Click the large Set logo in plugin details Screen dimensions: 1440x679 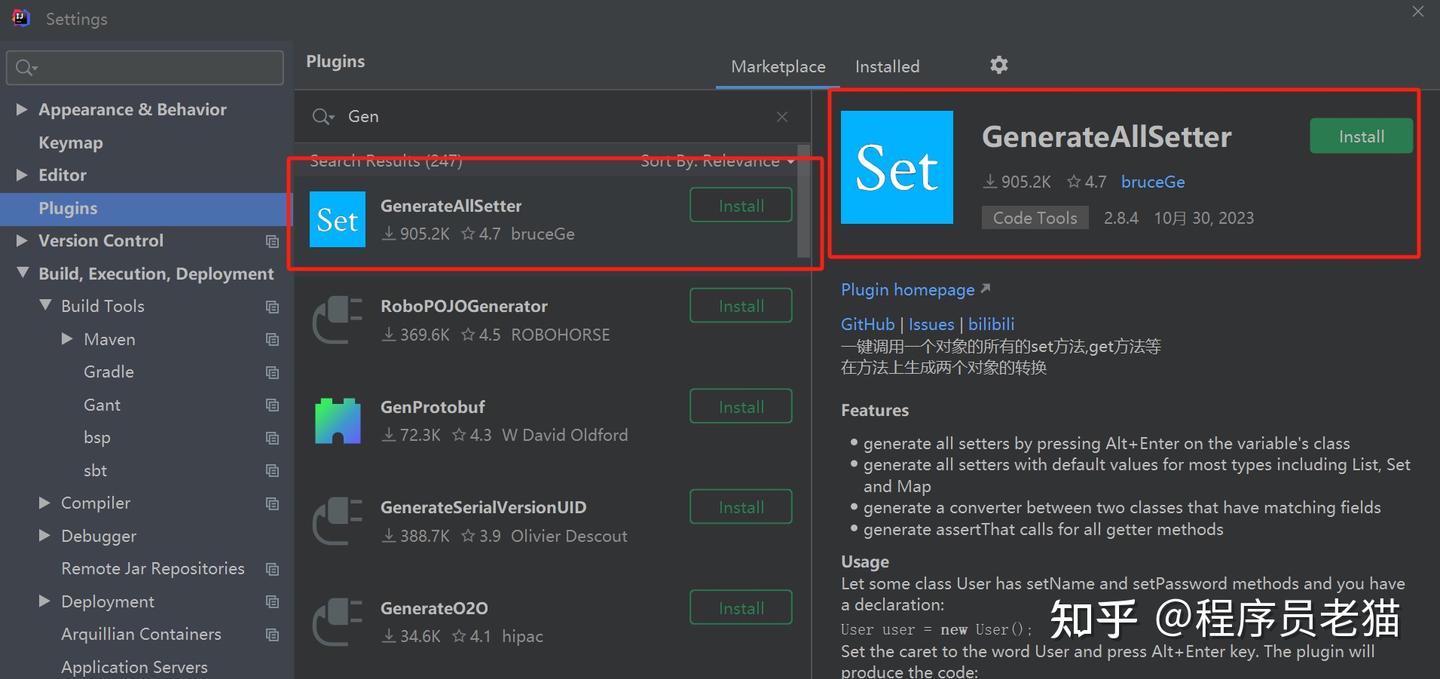pyautogui.click(x=897, y=167)
